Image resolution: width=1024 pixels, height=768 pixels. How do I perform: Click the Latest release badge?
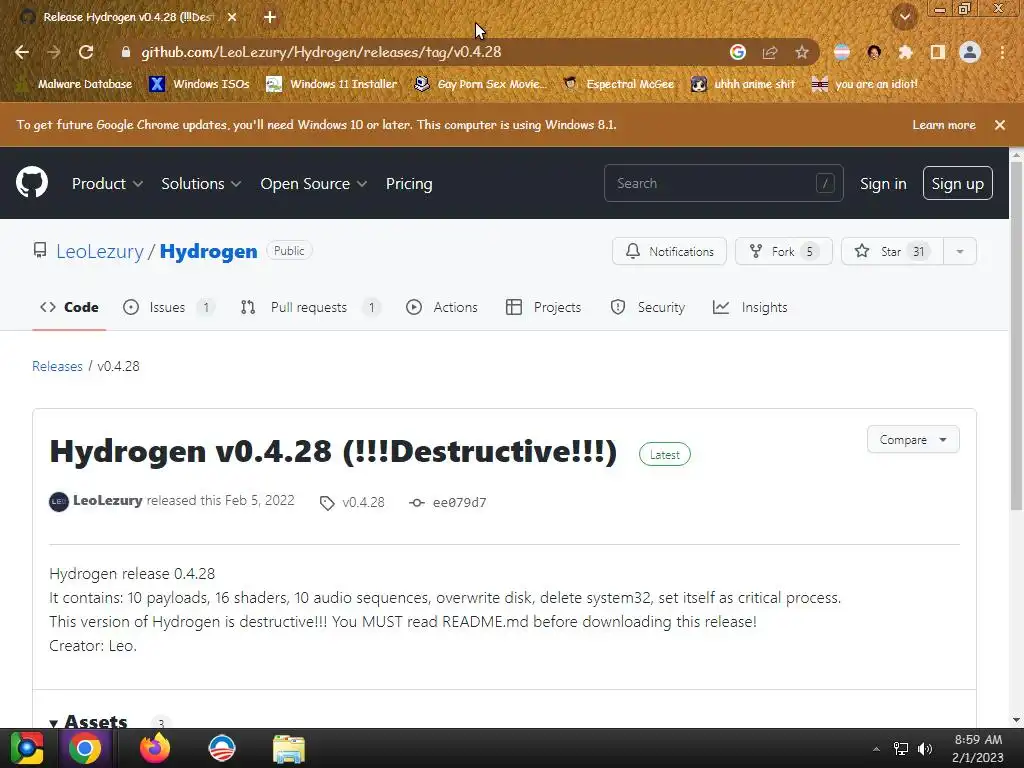(664, 455)
